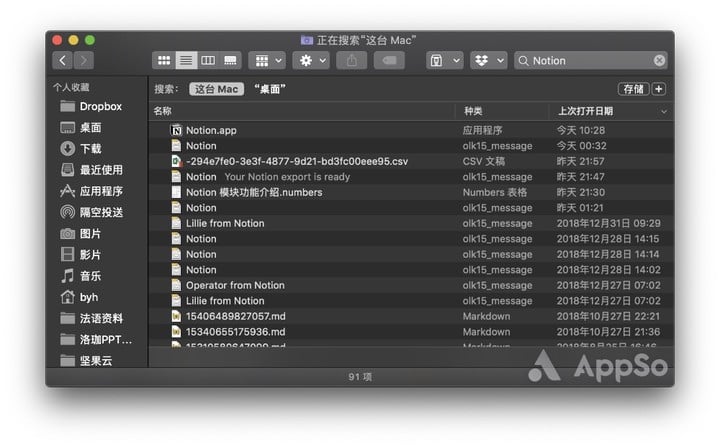Toggle sort direction chevron in date column
Image resolution: width=720 pixels, height=447 pixels.
[x=664, y=112]
